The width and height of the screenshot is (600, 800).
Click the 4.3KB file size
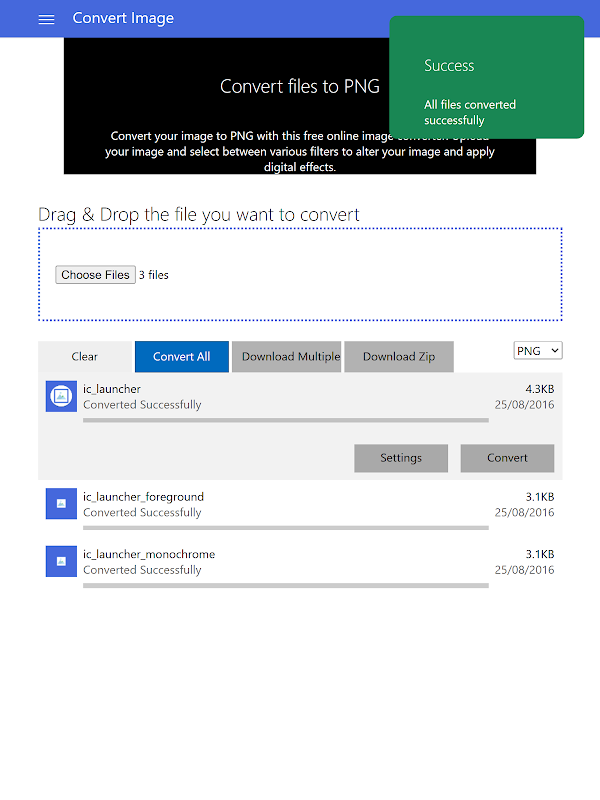pos(540,389)
